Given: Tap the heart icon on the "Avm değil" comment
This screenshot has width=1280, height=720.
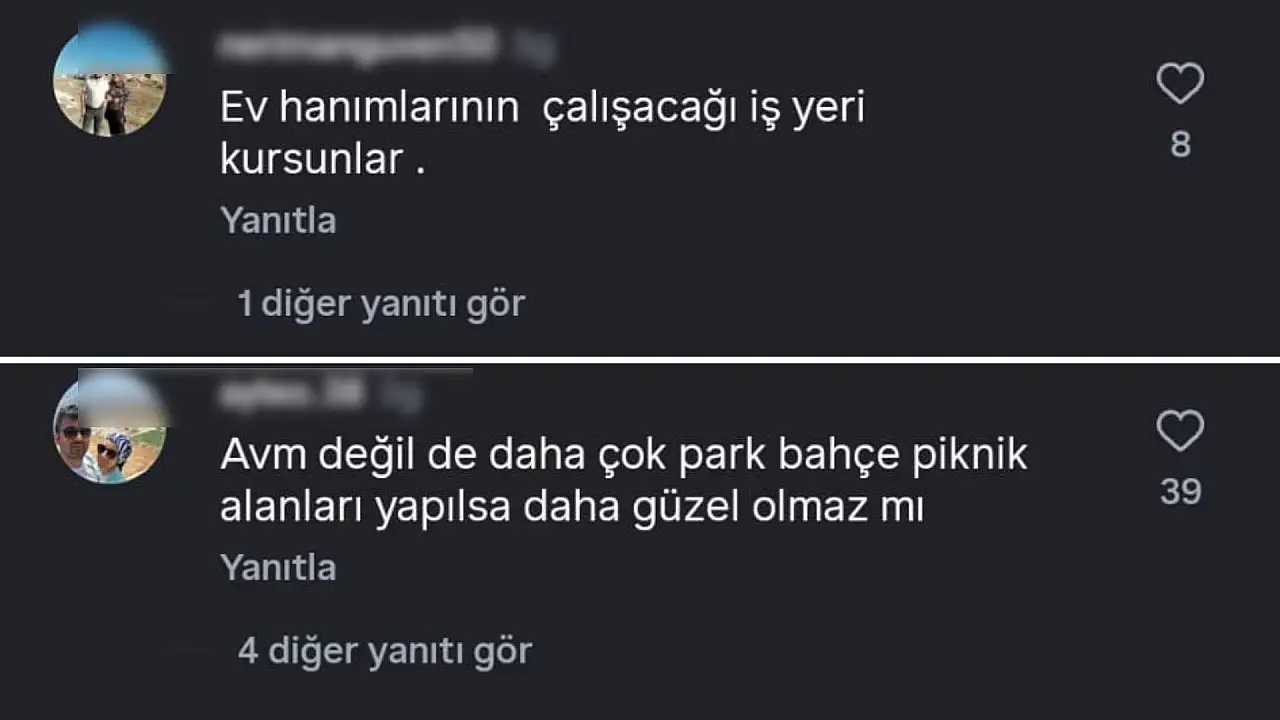Looking at the screenshot, I should 1180,430.
